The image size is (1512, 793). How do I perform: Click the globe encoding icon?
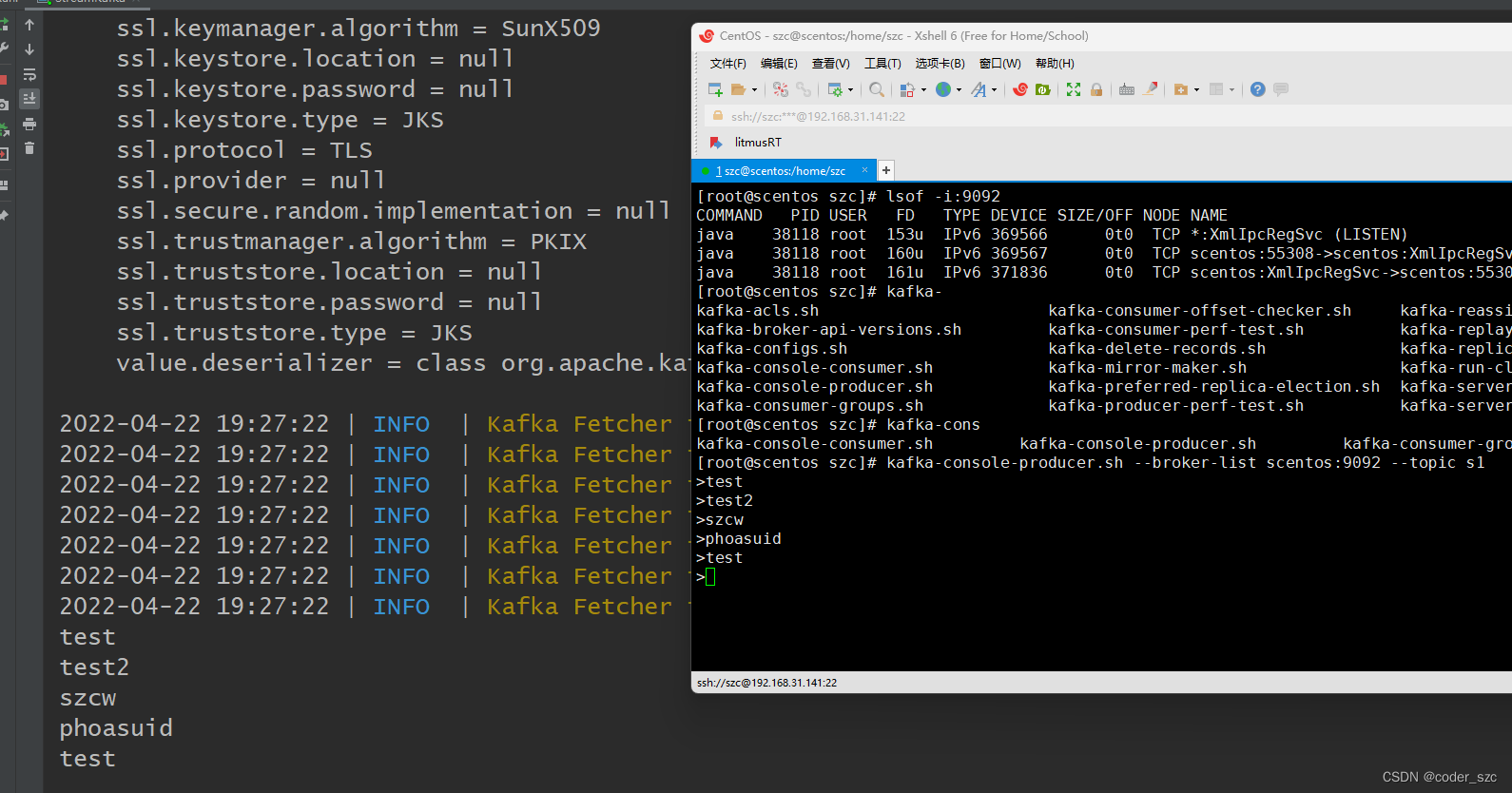click(x=943, y=89)
